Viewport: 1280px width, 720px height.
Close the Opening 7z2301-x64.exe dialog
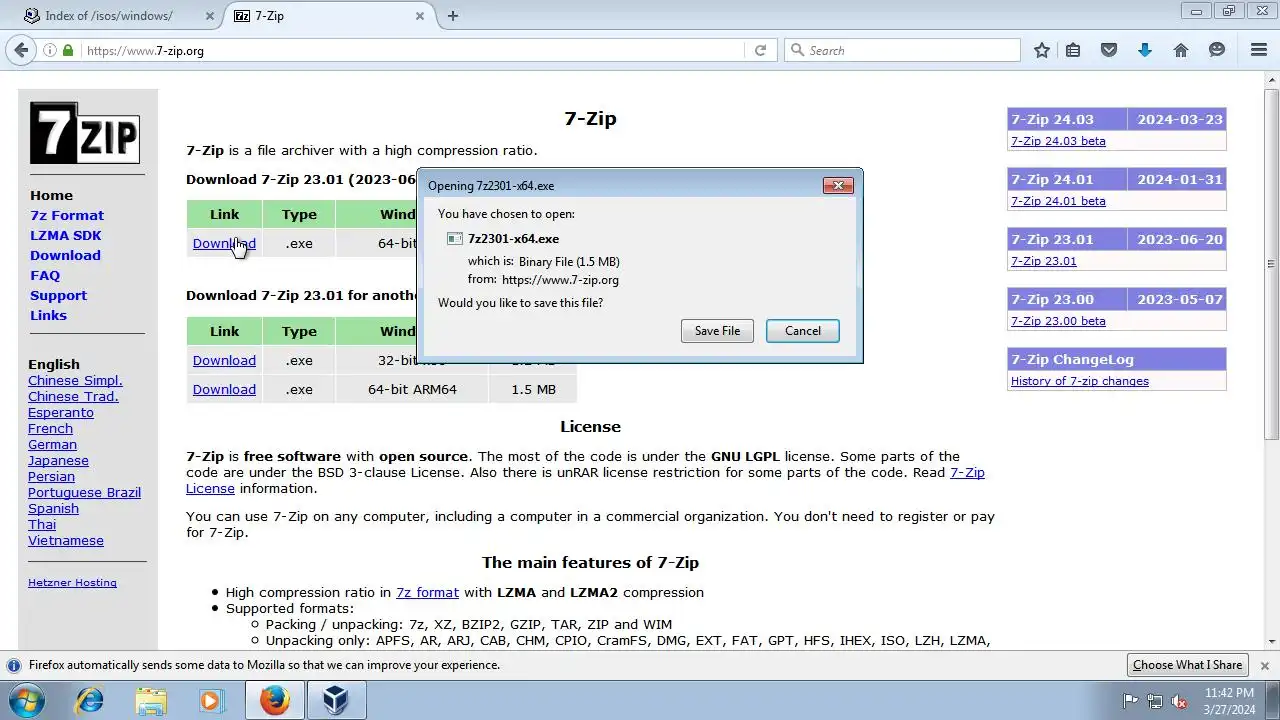(838, 185)
